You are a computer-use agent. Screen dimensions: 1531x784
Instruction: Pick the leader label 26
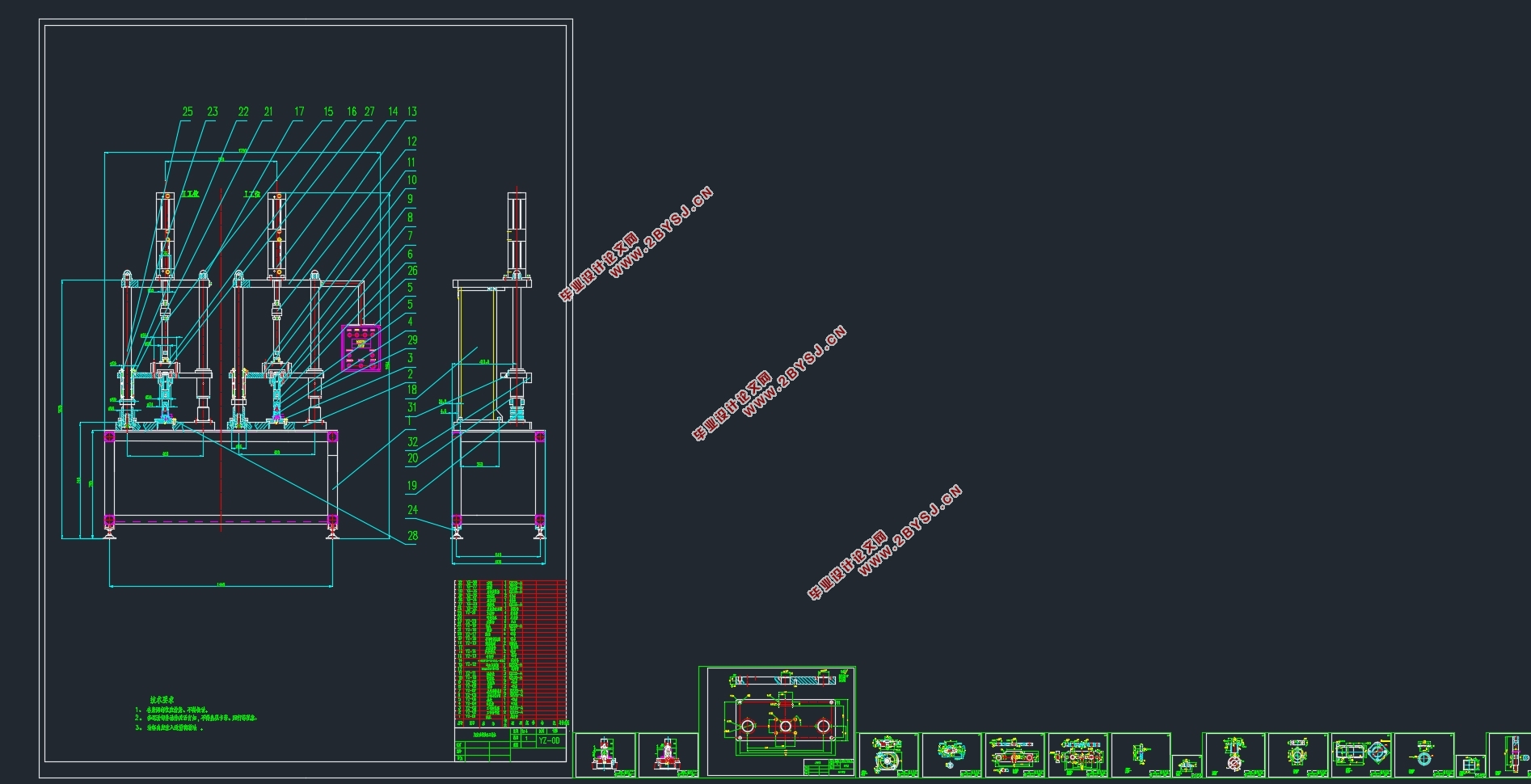tap(412, 271)
